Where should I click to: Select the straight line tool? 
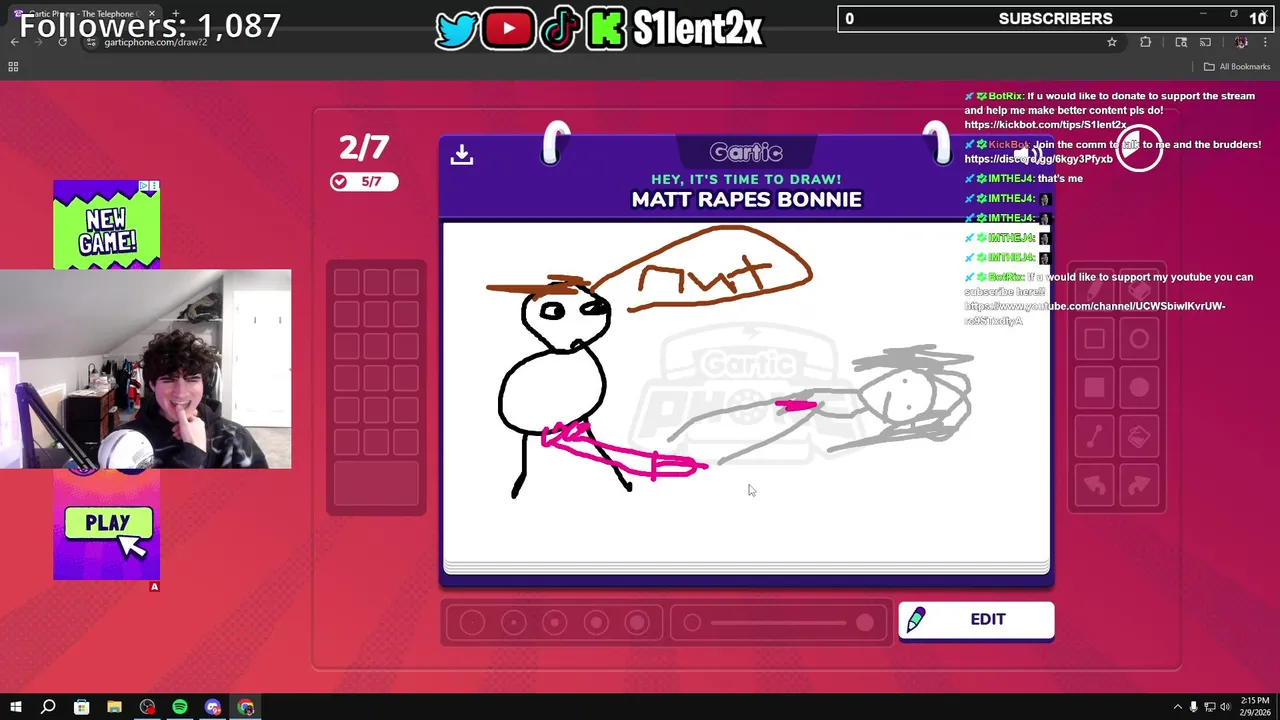[1094, 437]
